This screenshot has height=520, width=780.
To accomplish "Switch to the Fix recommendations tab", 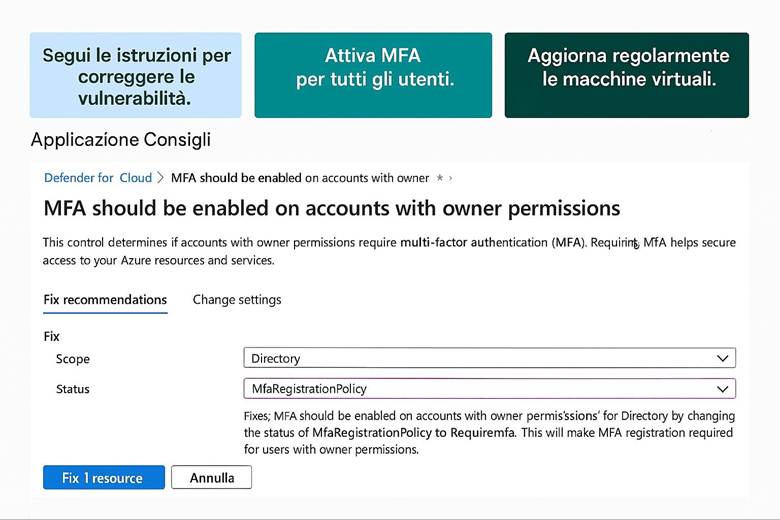I will (105, 299).
